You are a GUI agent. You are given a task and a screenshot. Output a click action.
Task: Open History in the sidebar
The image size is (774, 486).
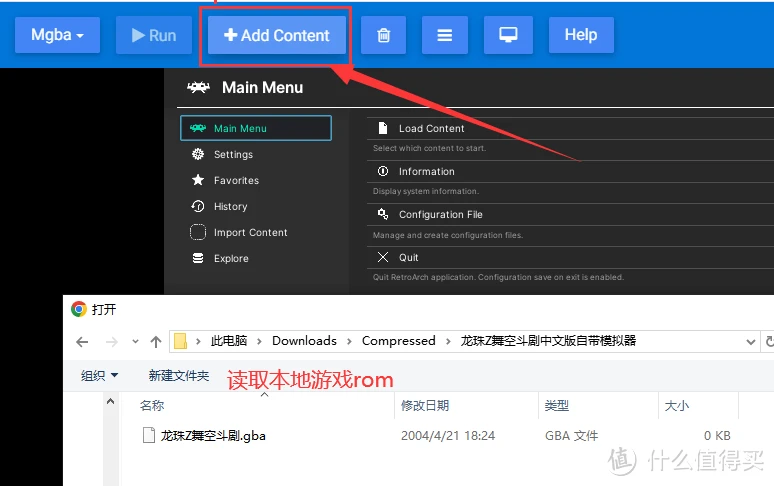tap(231, 206)
